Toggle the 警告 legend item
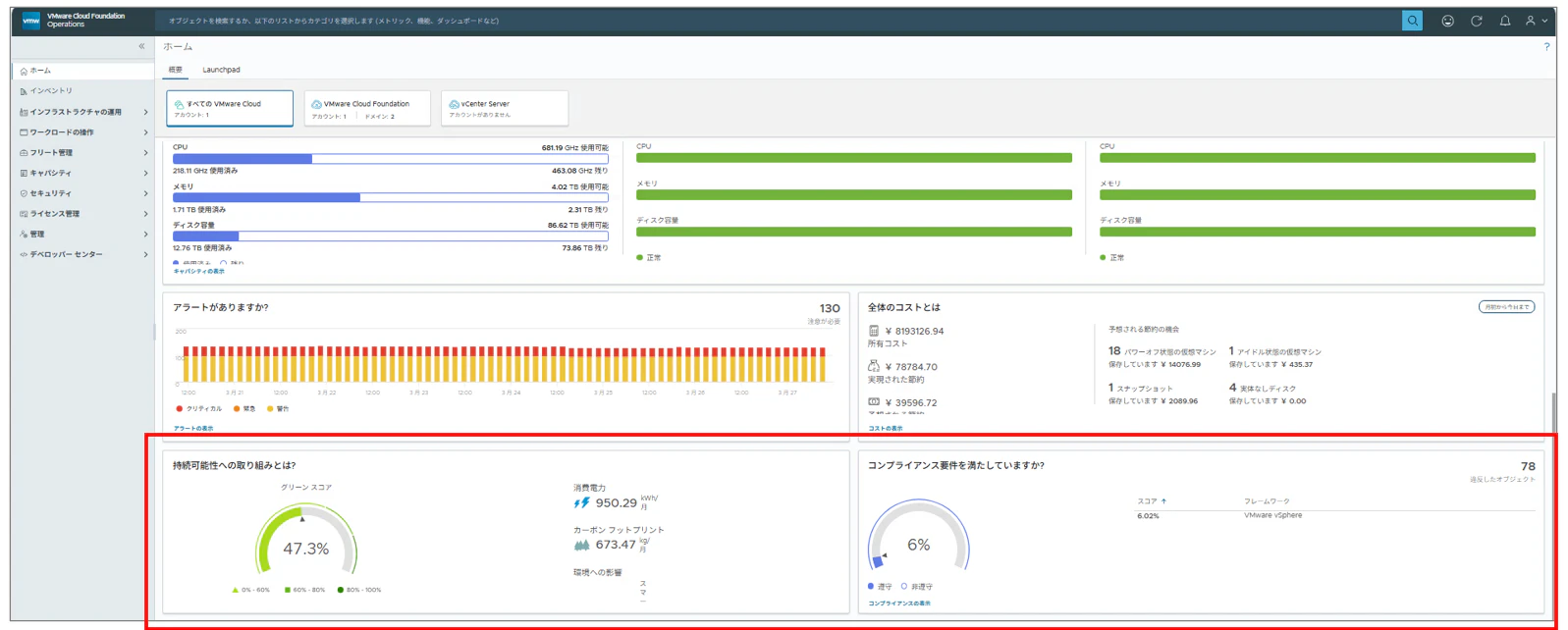The width and height of the screenshot is (1568, 630). [278, 408]
